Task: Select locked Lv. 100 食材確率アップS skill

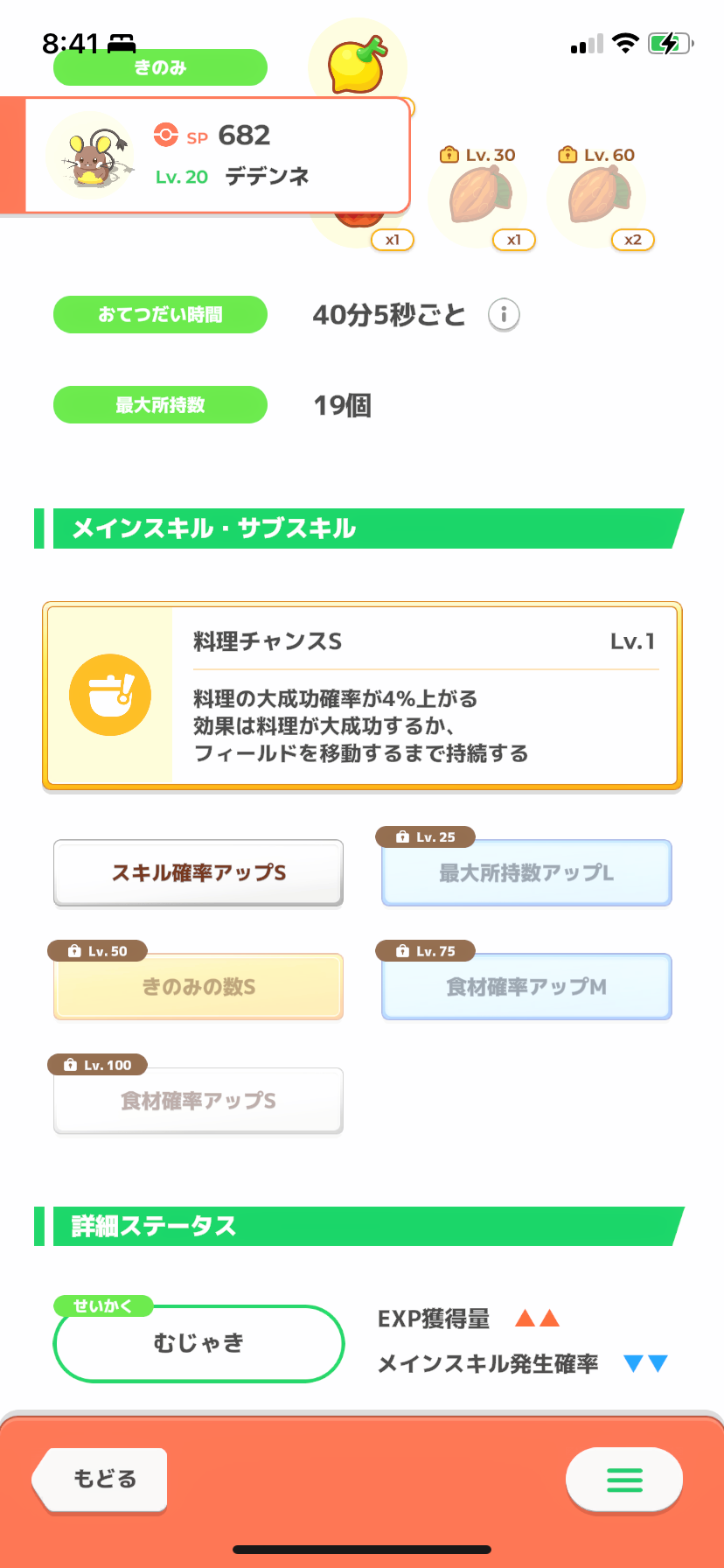Action: click(198, 1100)
